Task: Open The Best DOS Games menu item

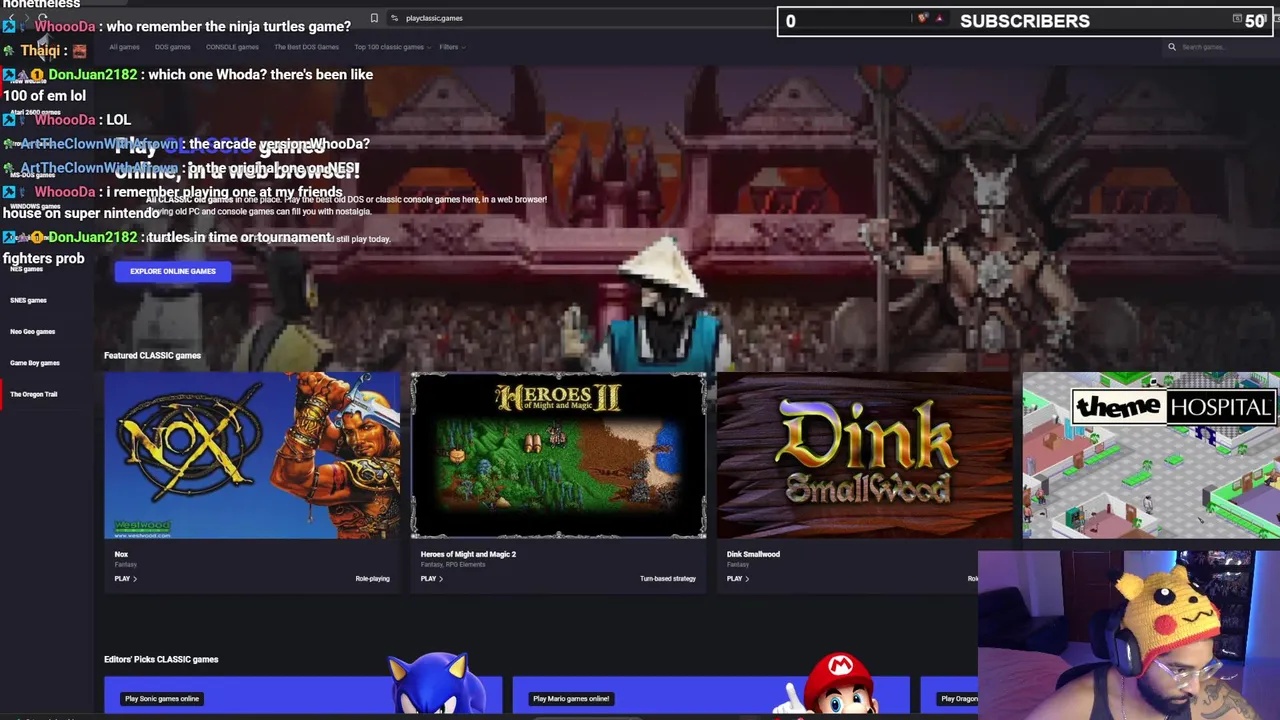Action: pyautogui.click(x=306, y=47)
